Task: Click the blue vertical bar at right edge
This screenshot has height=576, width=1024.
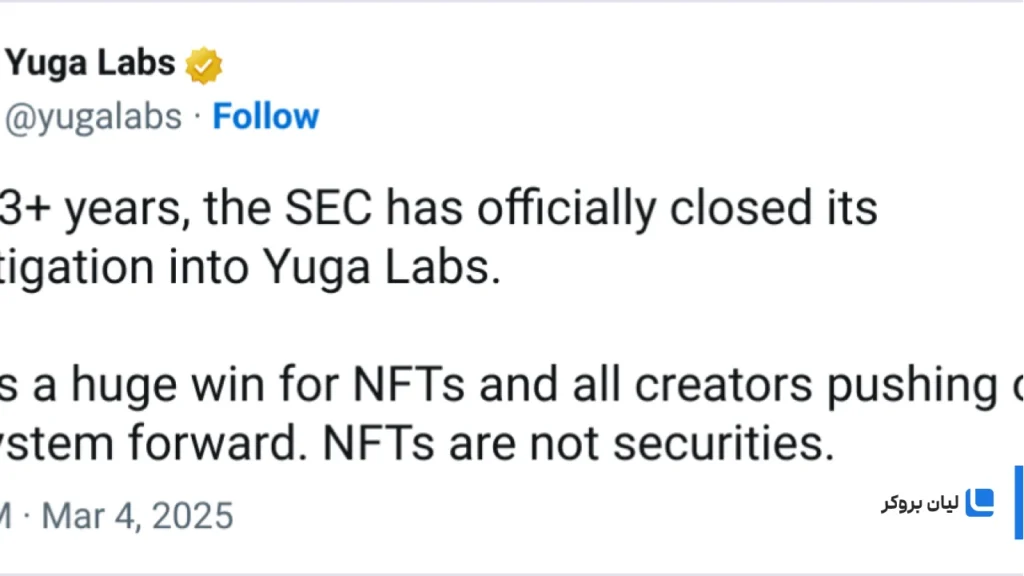Action: 1019,502
